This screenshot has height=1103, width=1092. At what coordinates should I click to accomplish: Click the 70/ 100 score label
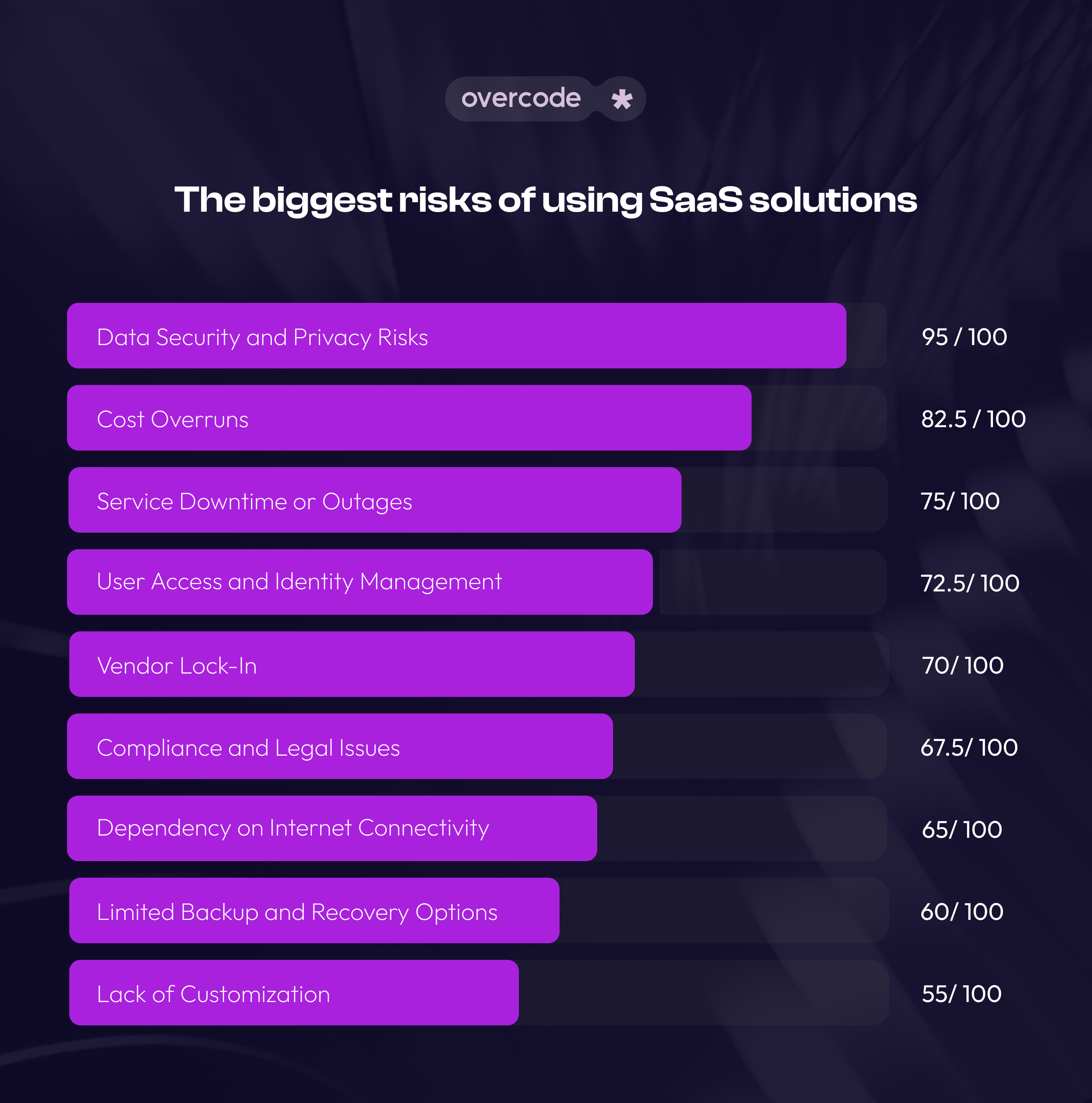pyautogui.click(x=962, y=666)
